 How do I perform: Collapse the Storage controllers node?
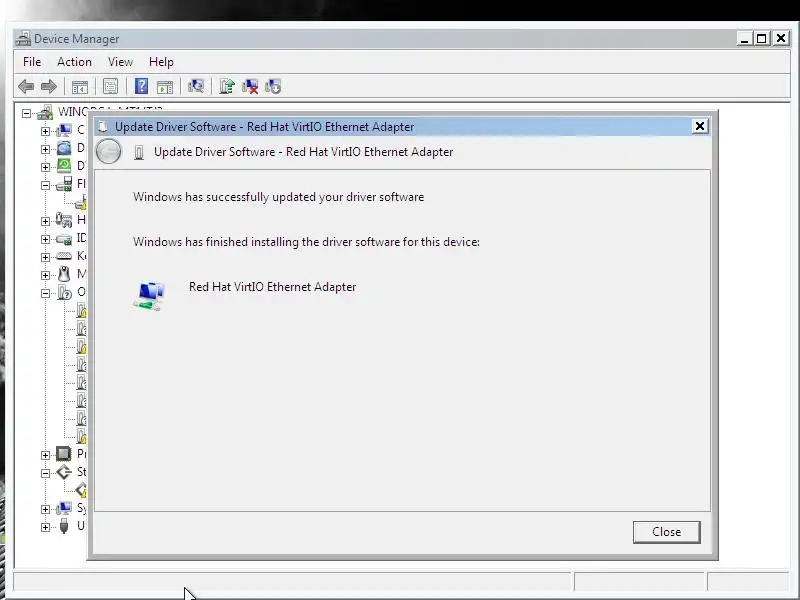coord(45,473)
